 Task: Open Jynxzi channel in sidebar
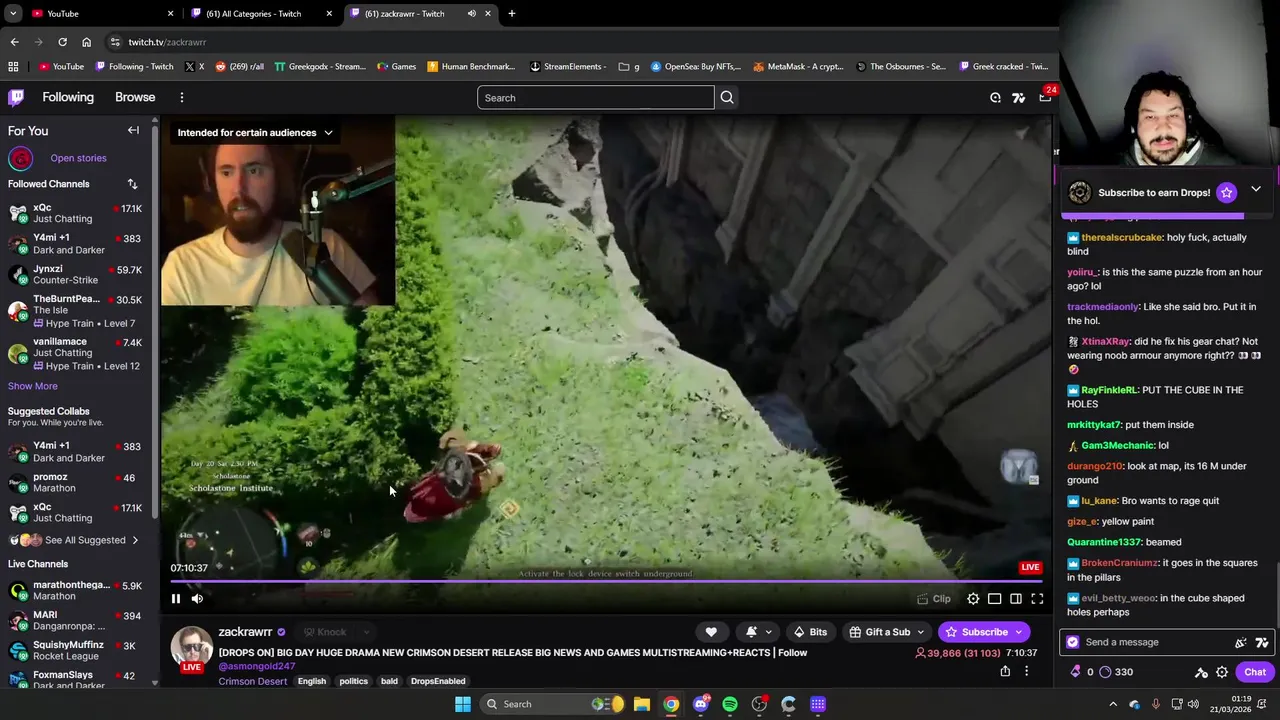click(x=75, y=274)
